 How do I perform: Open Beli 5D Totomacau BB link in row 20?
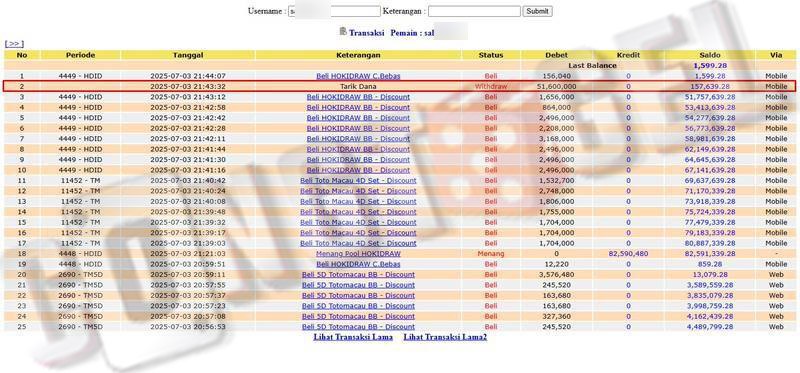358,275
